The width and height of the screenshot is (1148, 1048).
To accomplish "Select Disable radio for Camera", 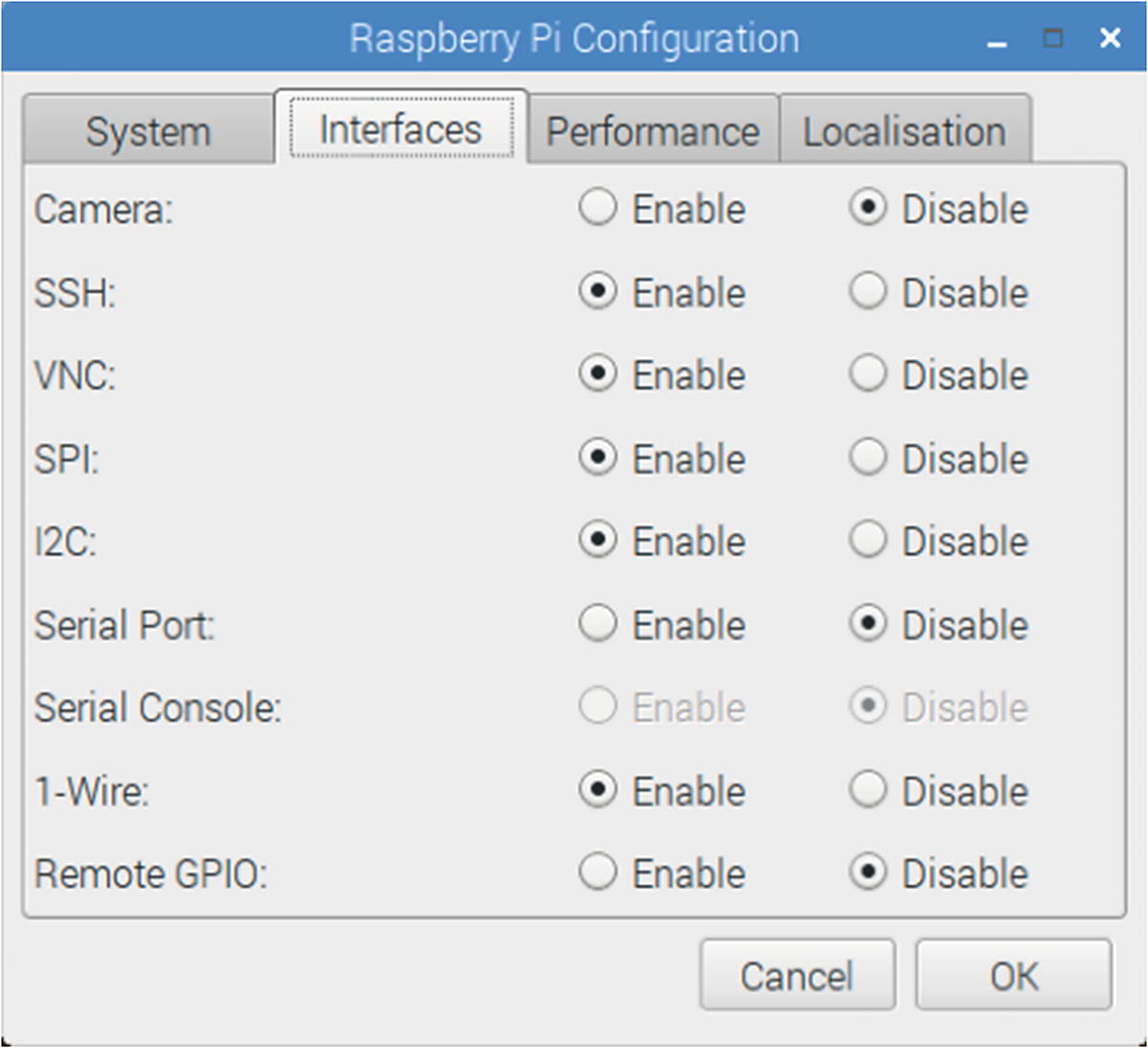I will pos(868,208).
